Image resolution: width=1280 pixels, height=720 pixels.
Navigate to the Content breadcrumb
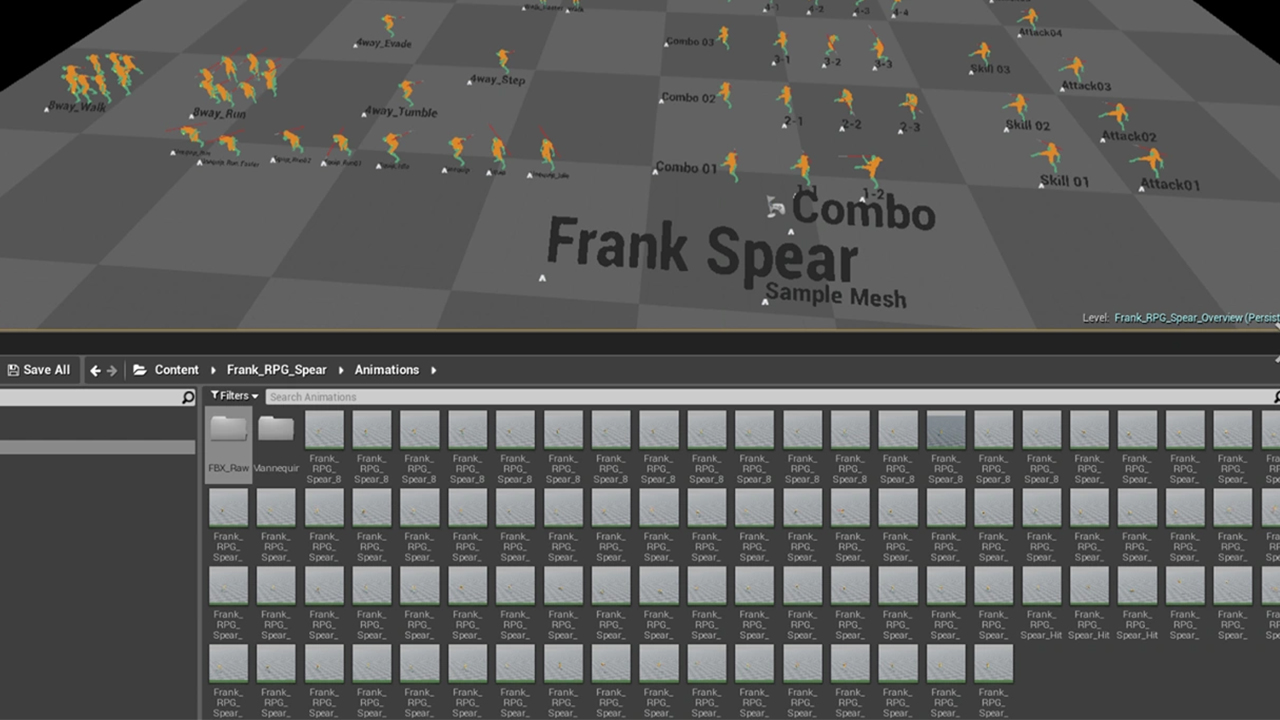coord(176,370)
